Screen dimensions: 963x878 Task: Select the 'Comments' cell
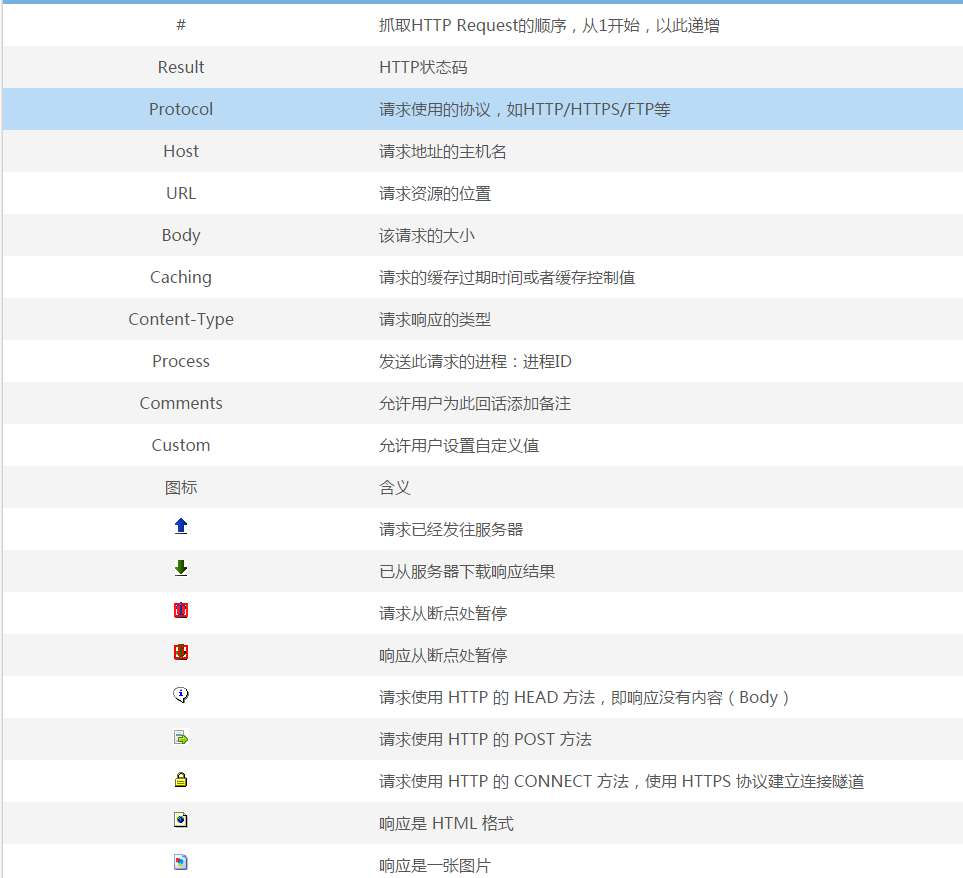pos(181,403)
